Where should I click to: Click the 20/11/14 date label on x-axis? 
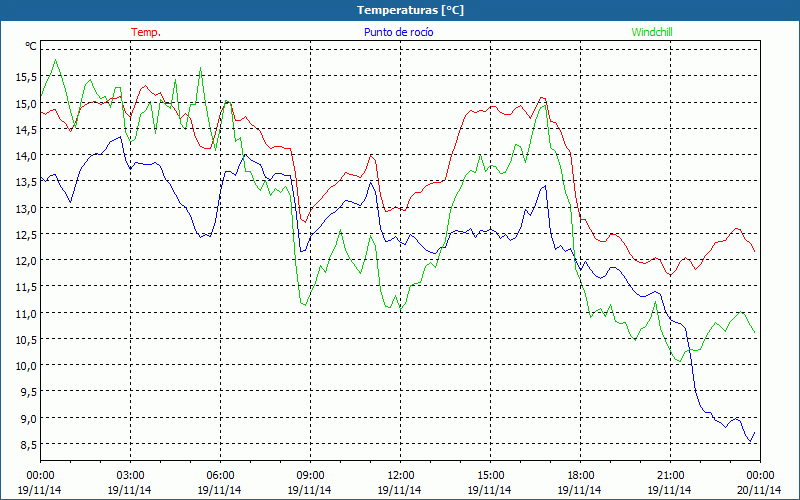tap(760, 490)
